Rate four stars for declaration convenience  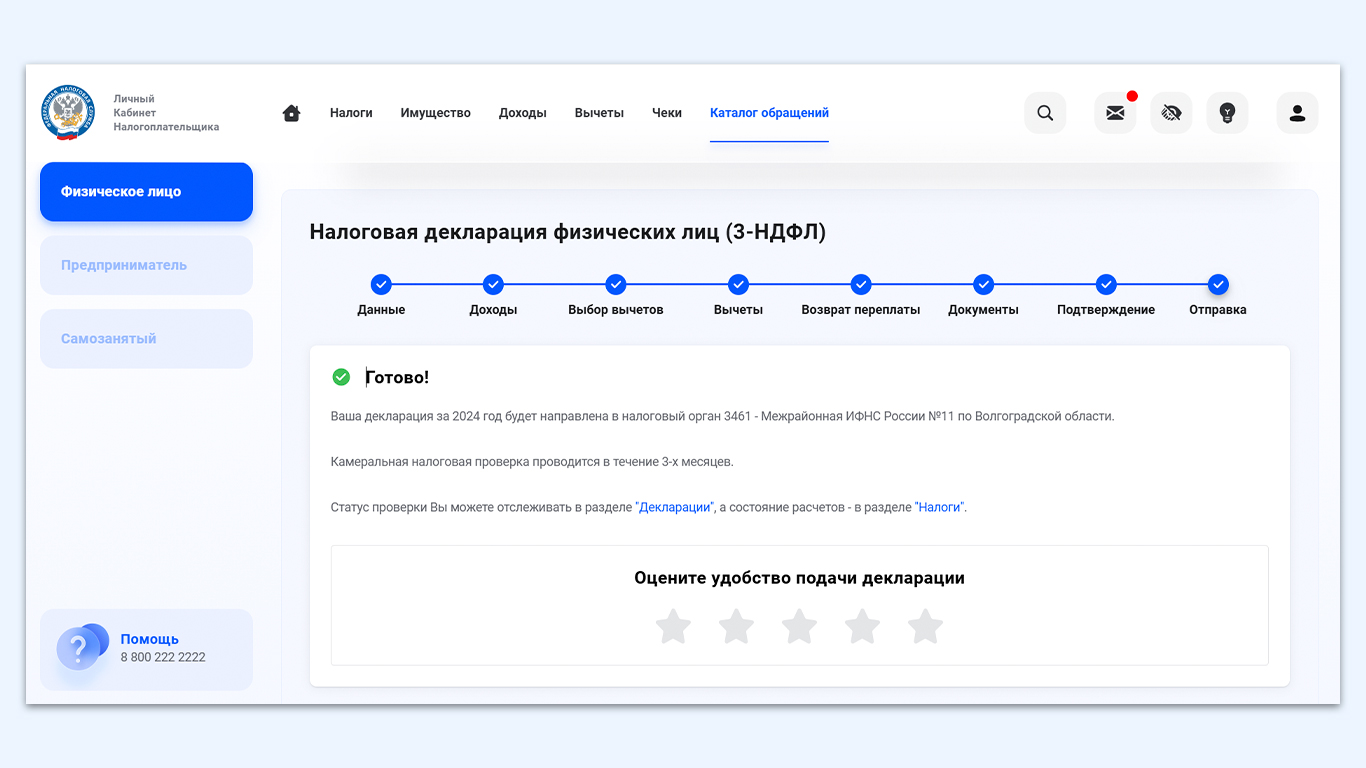click(x=862, y=627)
